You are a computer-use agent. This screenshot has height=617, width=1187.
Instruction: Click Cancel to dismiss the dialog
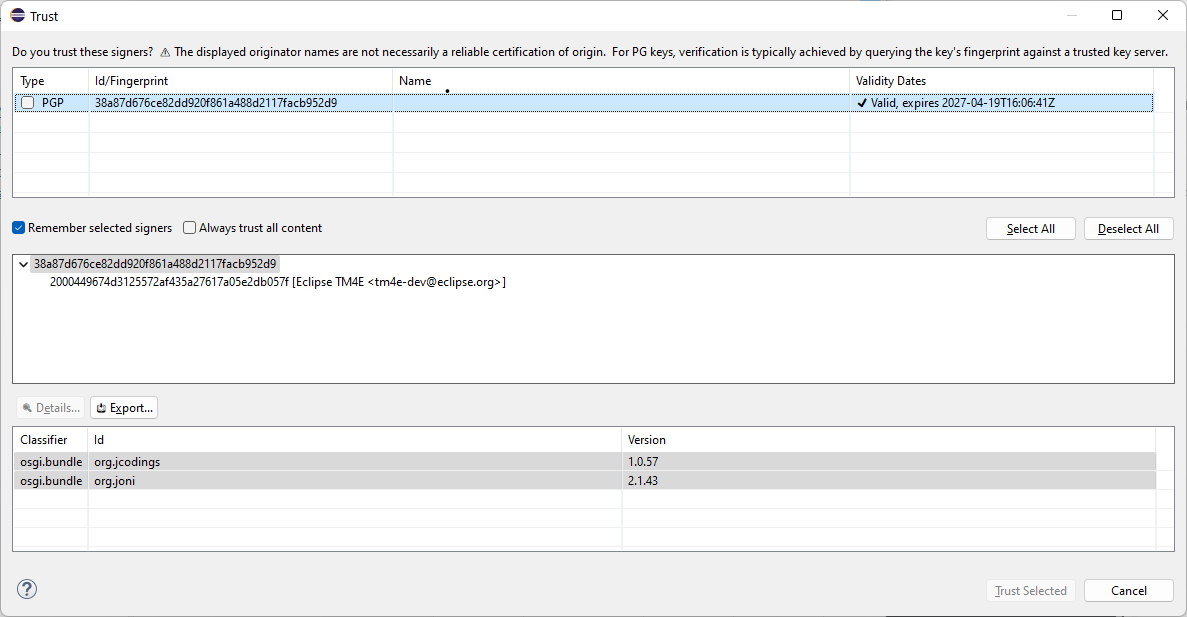tap(1128, 591)
